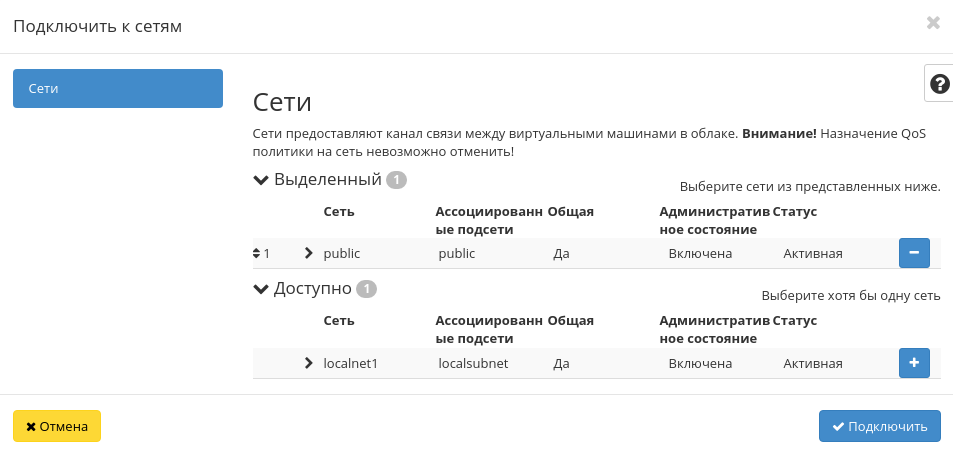Click the reorder arrows on public row
The image size is (953, 453).
point(257,254)
